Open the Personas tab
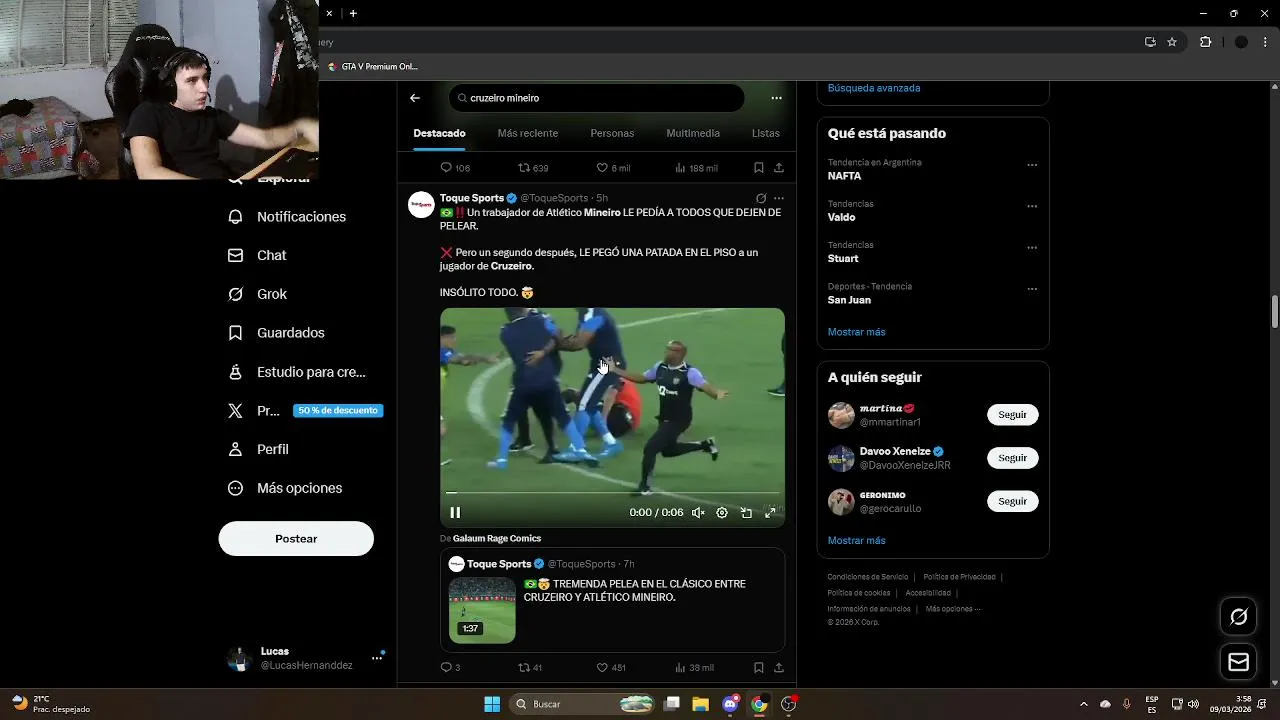The height and width of the screenshot is (720, 1280). [612, 133]
